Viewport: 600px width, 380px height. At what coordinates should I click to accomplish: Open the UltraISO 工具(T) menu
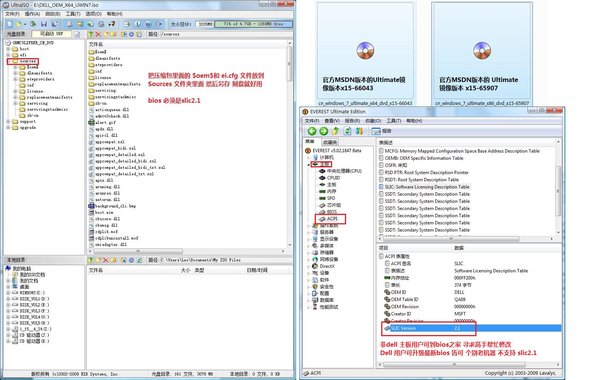coord(73,14)
